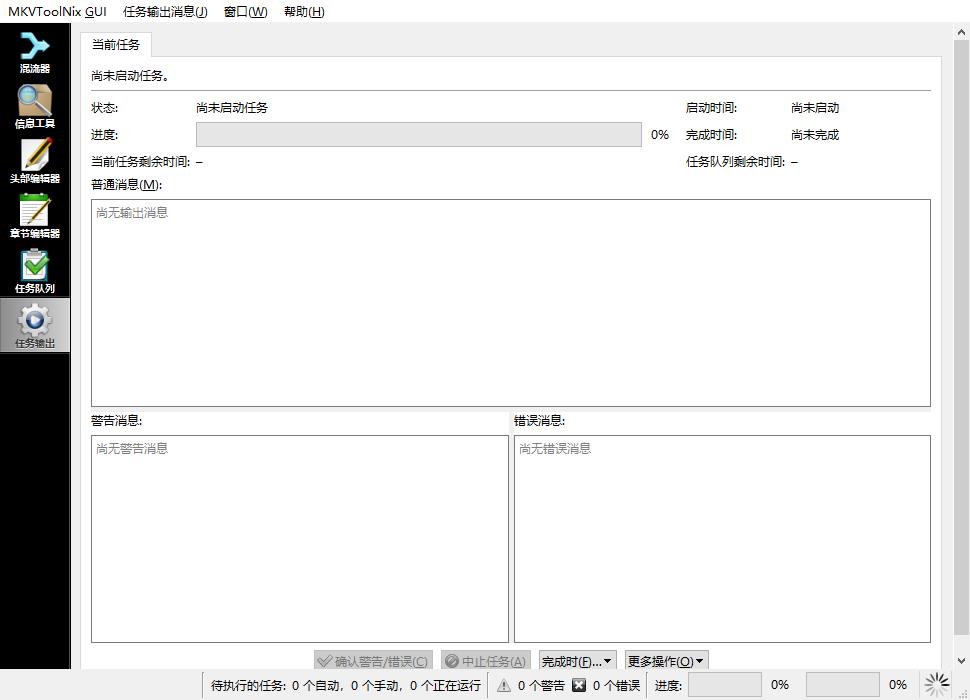Click the main 进度 progress bar
The width and height of the screenshot is (970, 700).
click(419, 134)
